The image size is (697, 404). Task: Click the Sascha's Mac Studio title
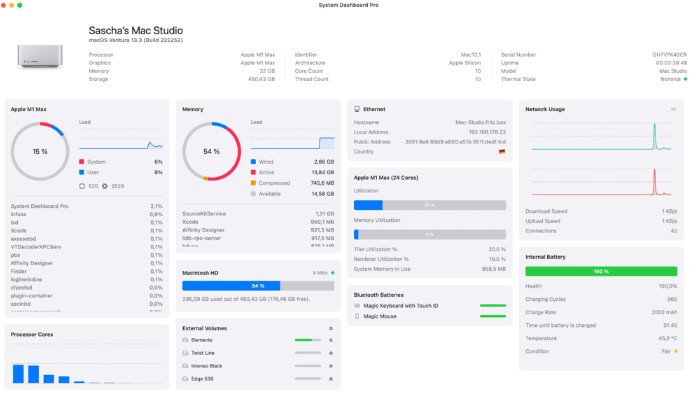click(x=136, y=30)
